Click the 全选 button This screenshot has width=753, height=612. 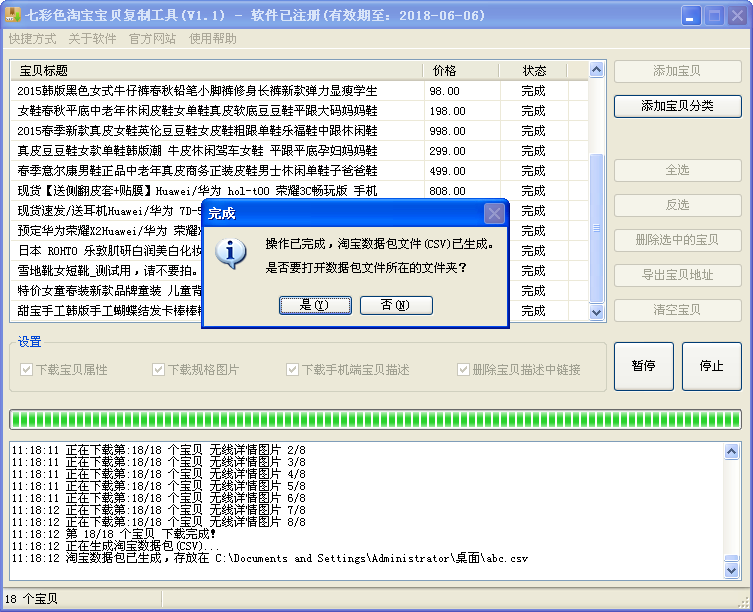[x=678, y=170]
